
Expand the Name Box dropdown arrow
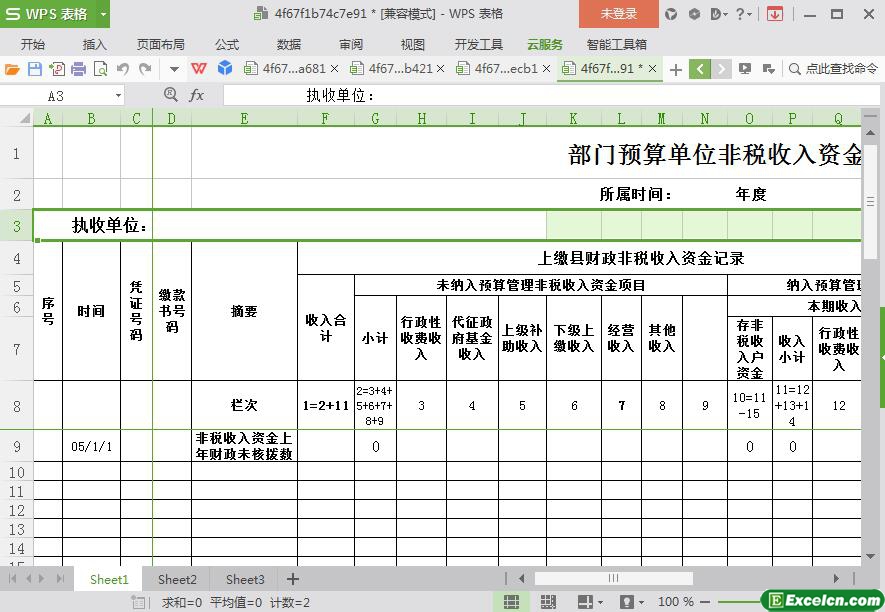[118, 96]
